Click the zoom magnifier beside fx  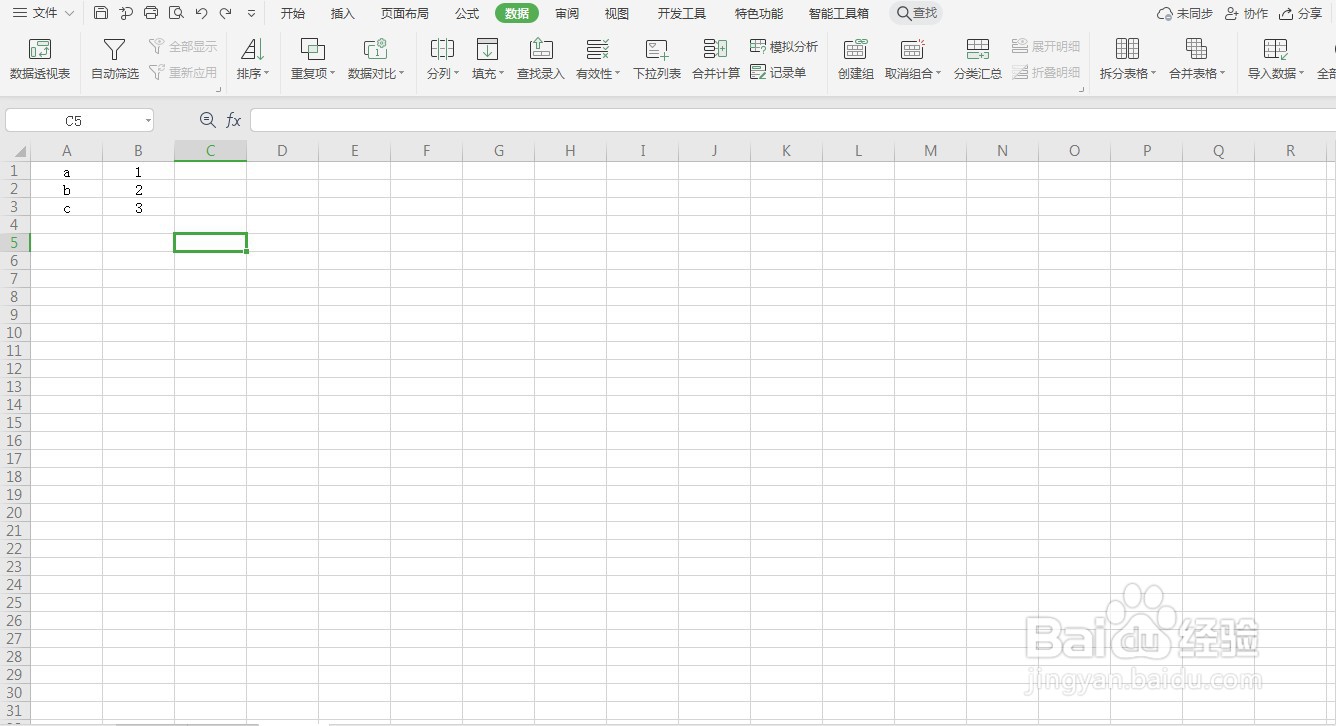pos(207,120)
